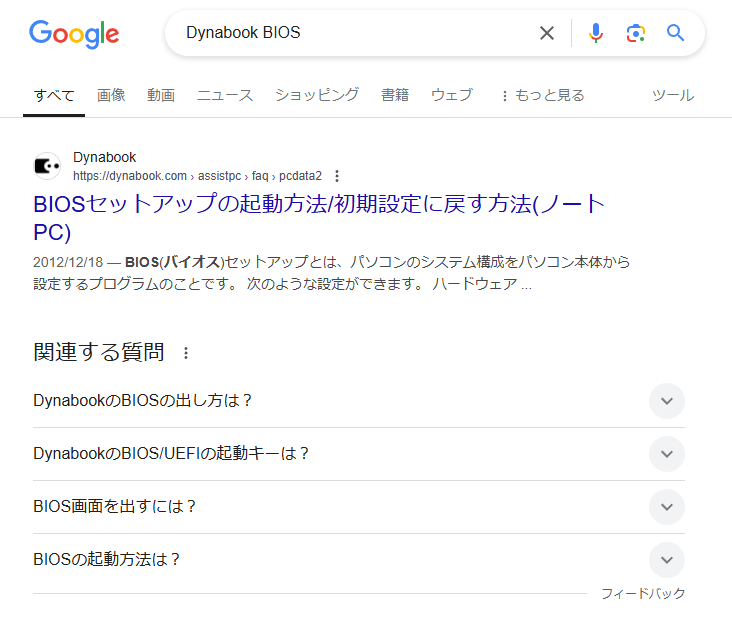Image resolution: width=732 pixels, height=627 pixels.
Task: Switch to the 画像 tab
Action: [x=111, y=96]
